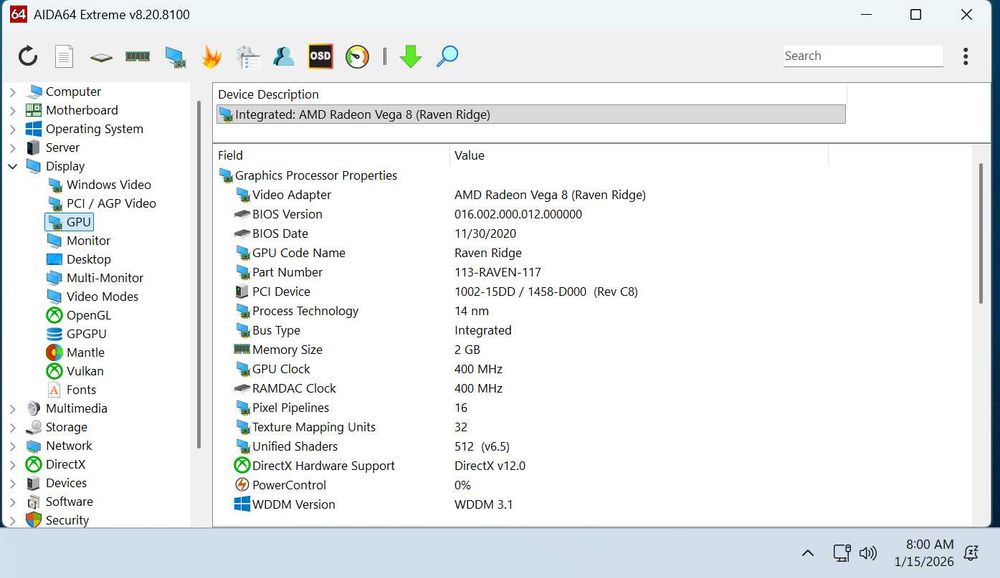Viewport: 1000px width, 578px height.
Task: Open the three-dot options menu
Action: [x=966, y=56]
